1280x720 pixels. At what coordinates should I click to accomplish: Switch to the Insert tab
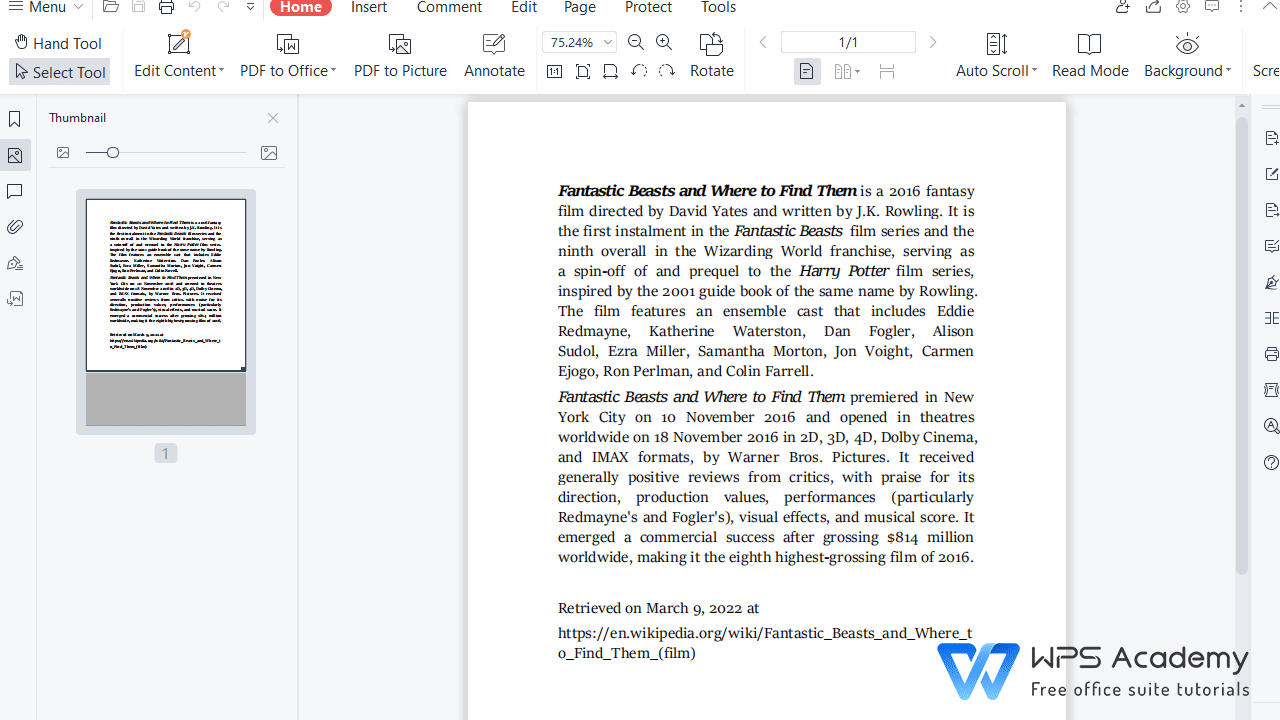pos(369,7)
